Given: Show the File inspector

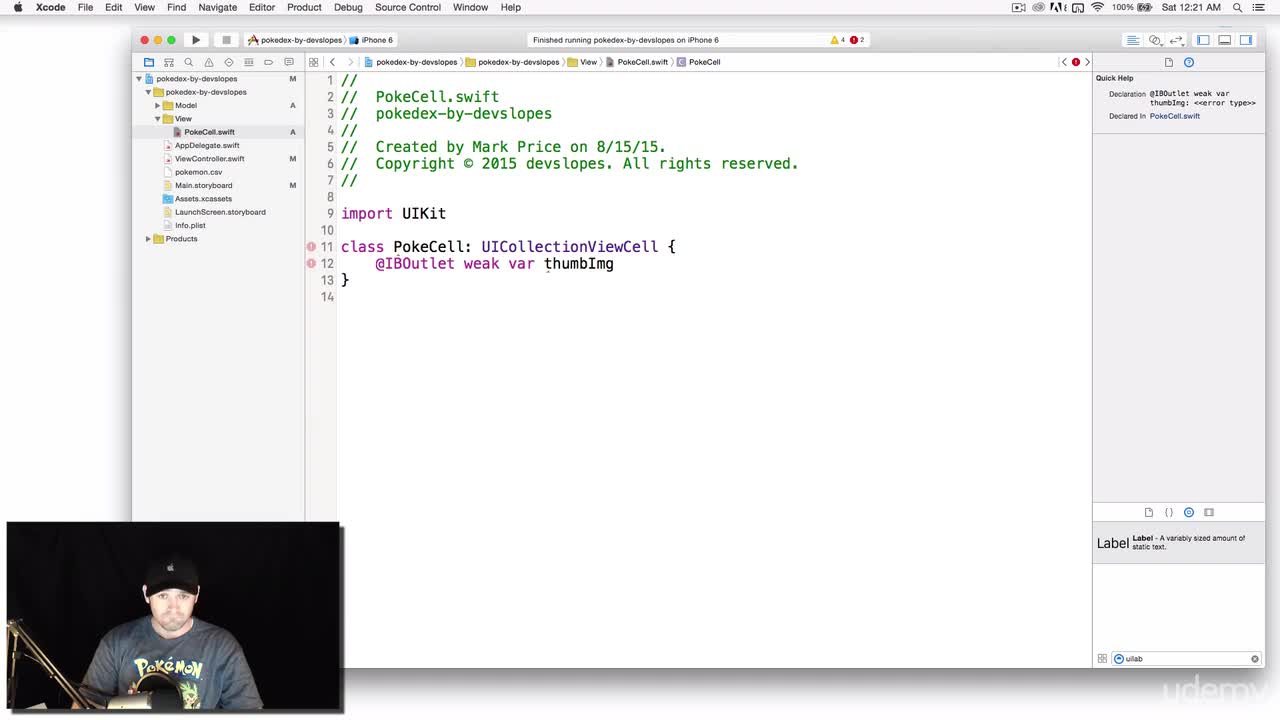Looking at the screenshot, I should (1168, 62).
